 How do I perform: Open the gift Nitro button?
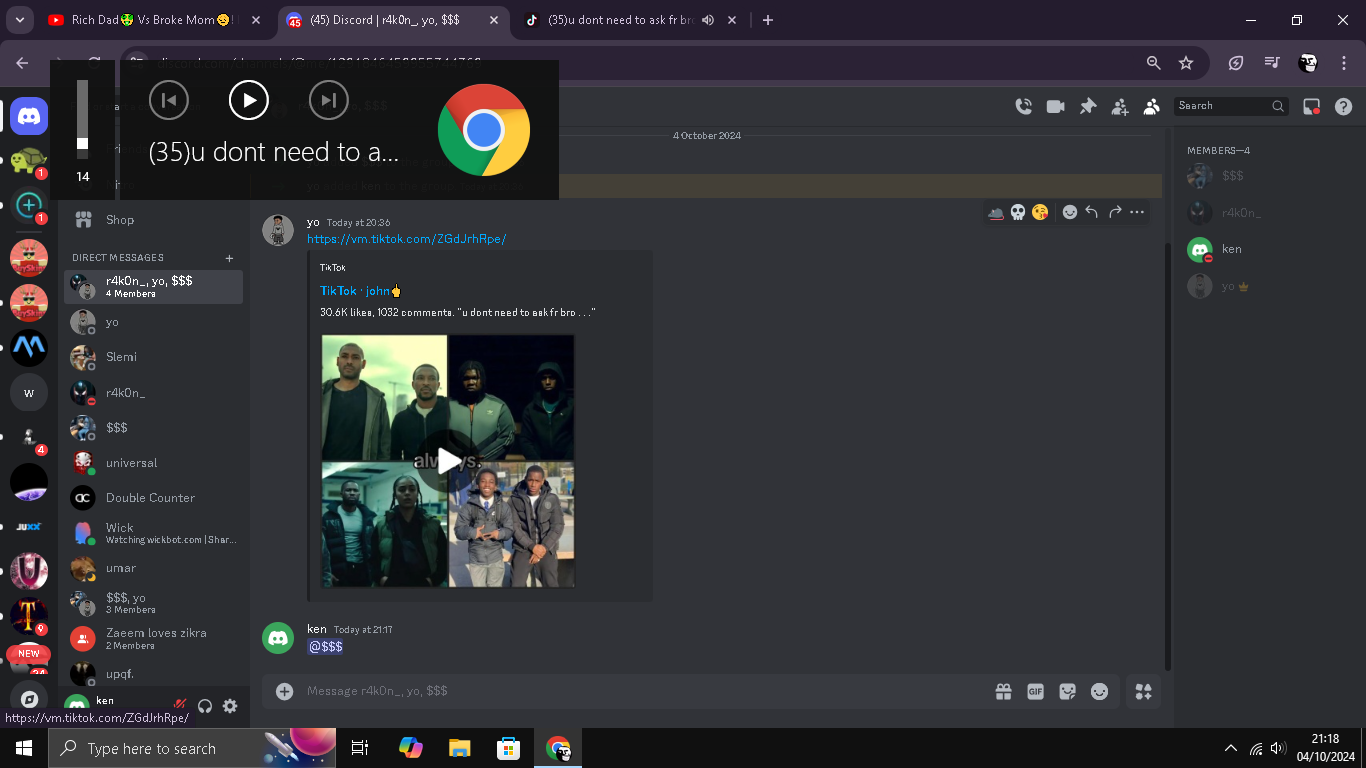pos(1003,691)
